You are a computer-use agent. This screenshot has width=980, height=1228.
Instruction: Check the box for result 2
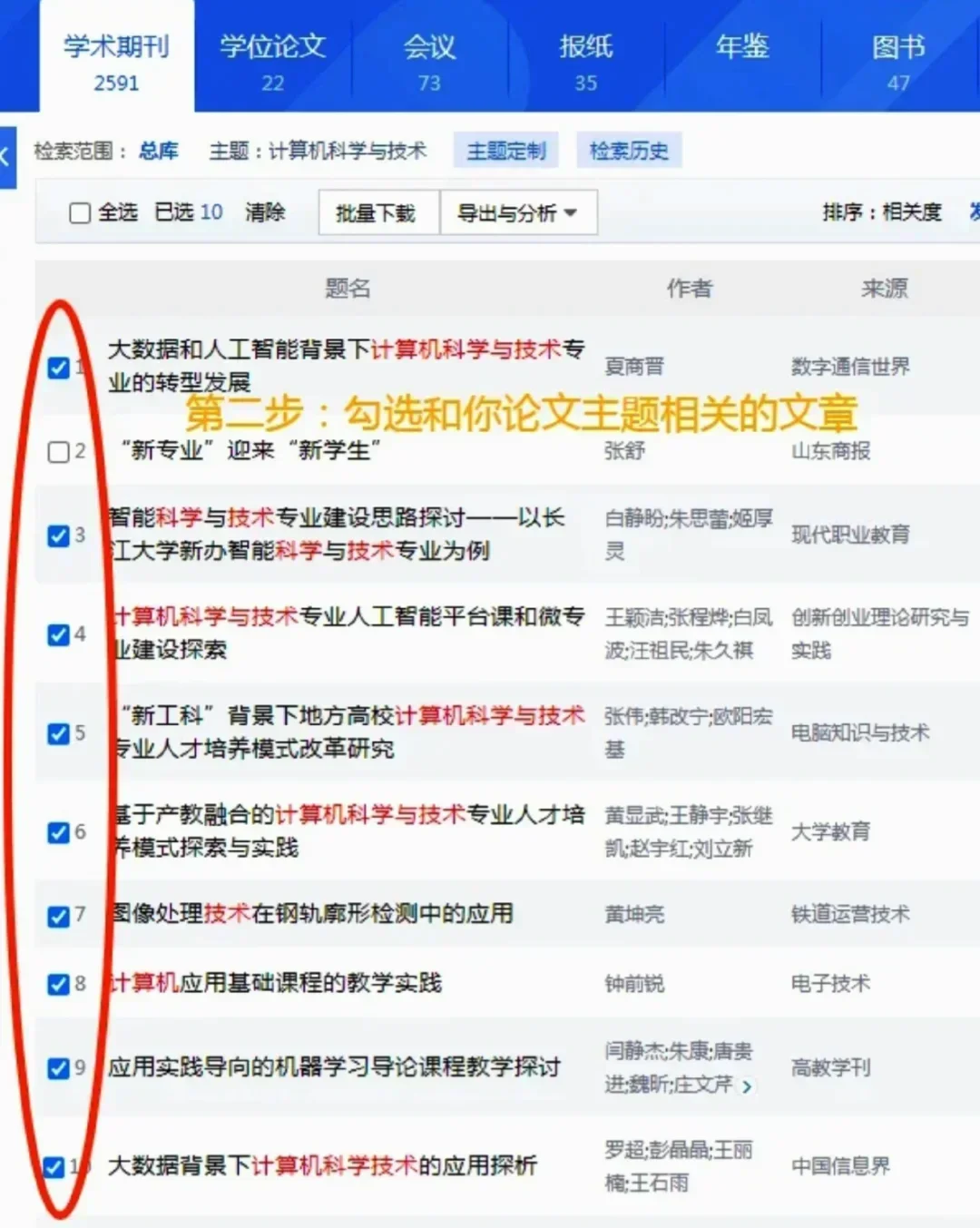pyautogui.click(x=58, y=451)
